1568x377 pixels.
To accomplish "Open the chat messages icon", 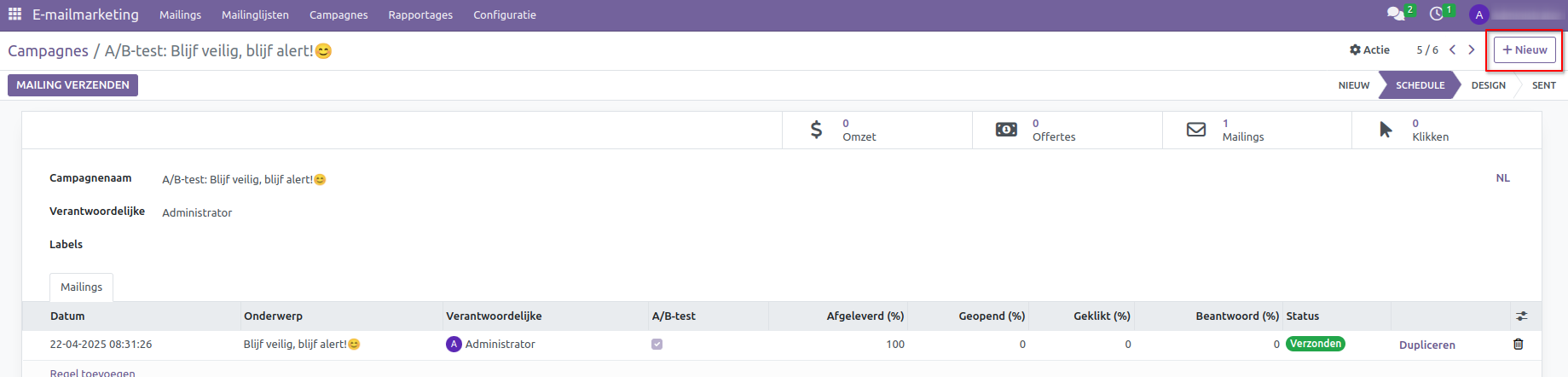I will point(1395,14).
